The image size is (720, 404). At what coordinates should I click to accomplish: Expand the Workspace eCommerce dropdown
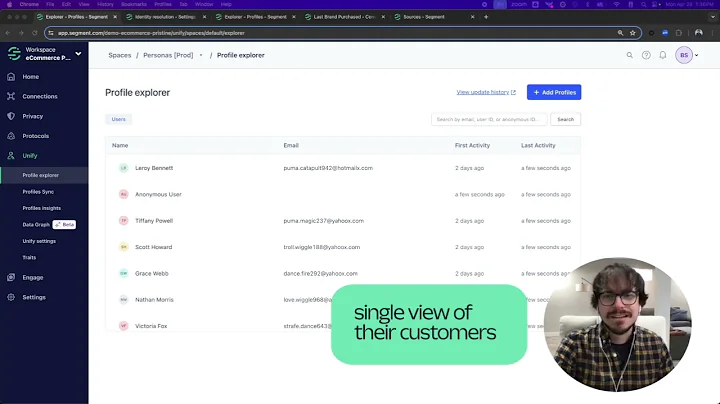coord(79,54)
